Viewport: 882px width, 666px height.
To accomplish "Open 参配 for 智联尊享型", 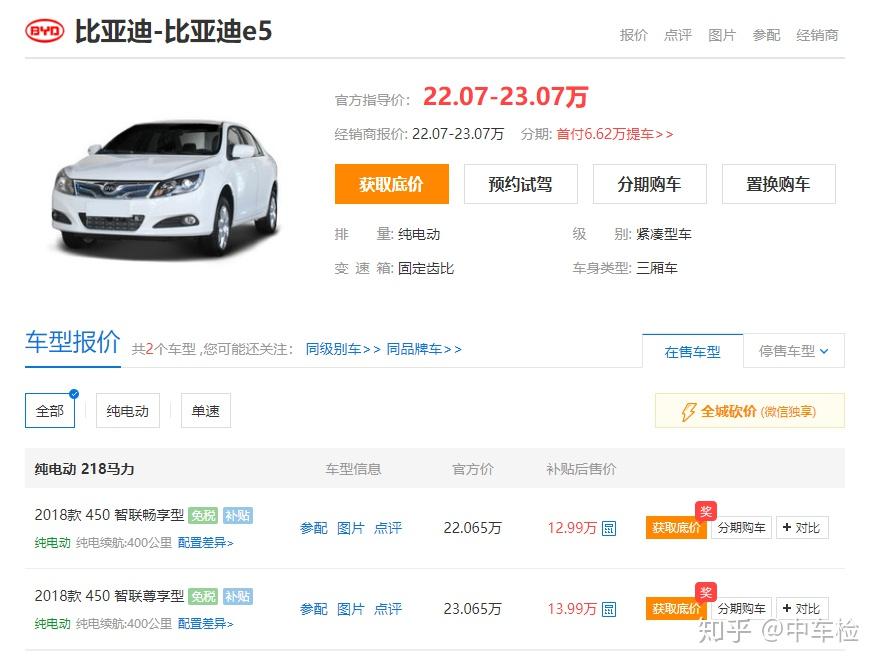I will click(x=314, y=609).
